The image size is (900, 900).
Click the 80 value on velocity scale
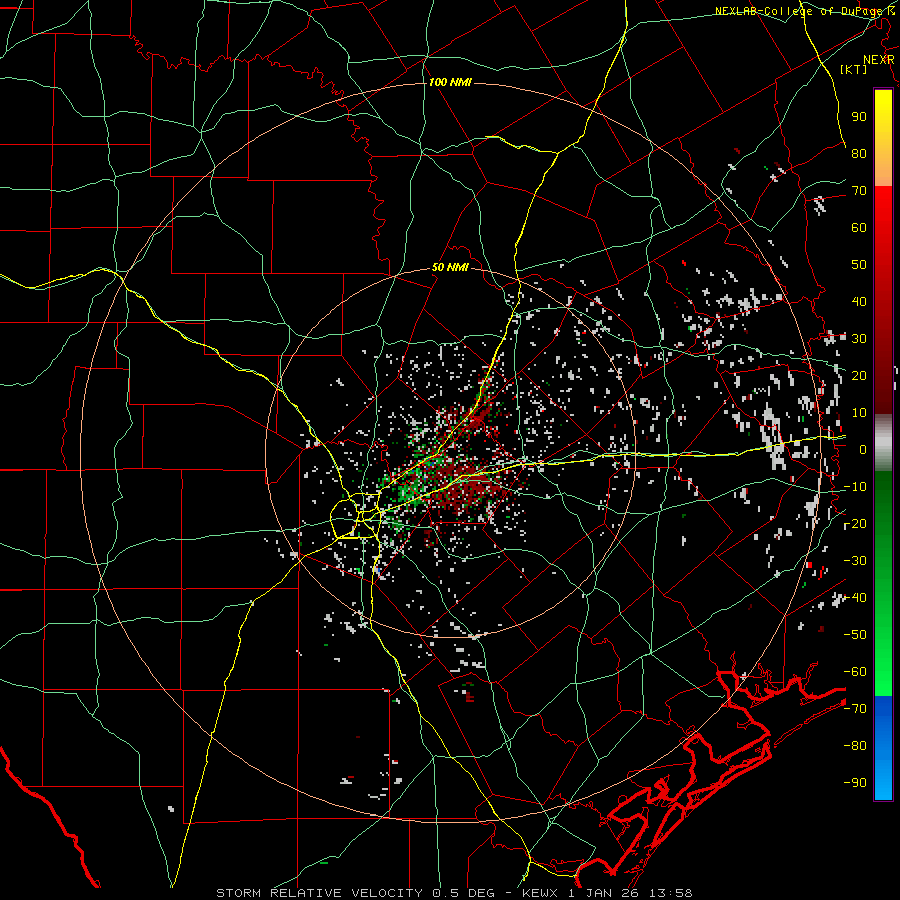[x=859, y=154]
